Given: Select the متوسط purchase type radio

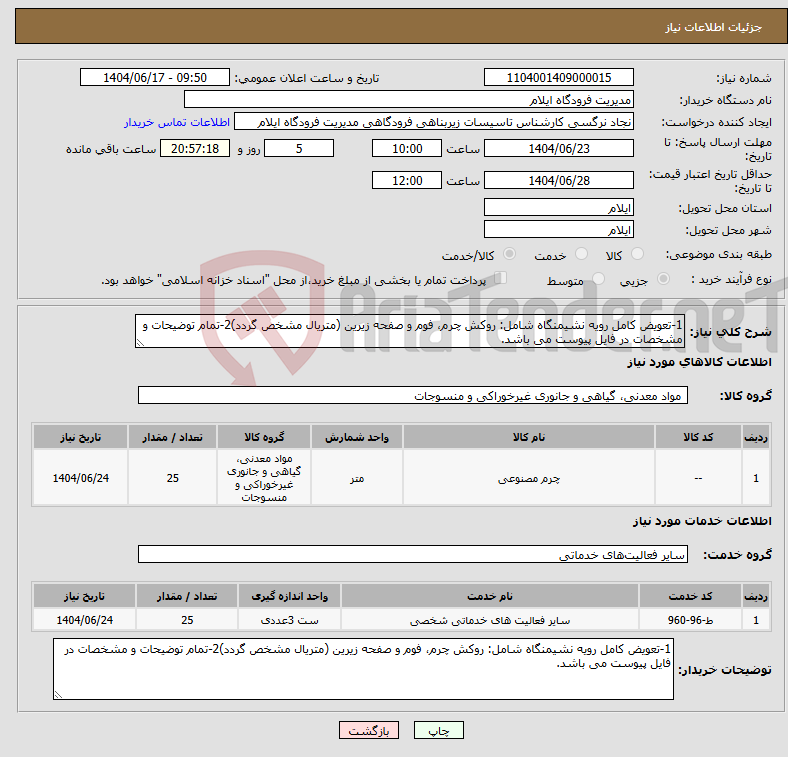Looking at the screenshot, I should pyautogui.click(x=599, y=278).
